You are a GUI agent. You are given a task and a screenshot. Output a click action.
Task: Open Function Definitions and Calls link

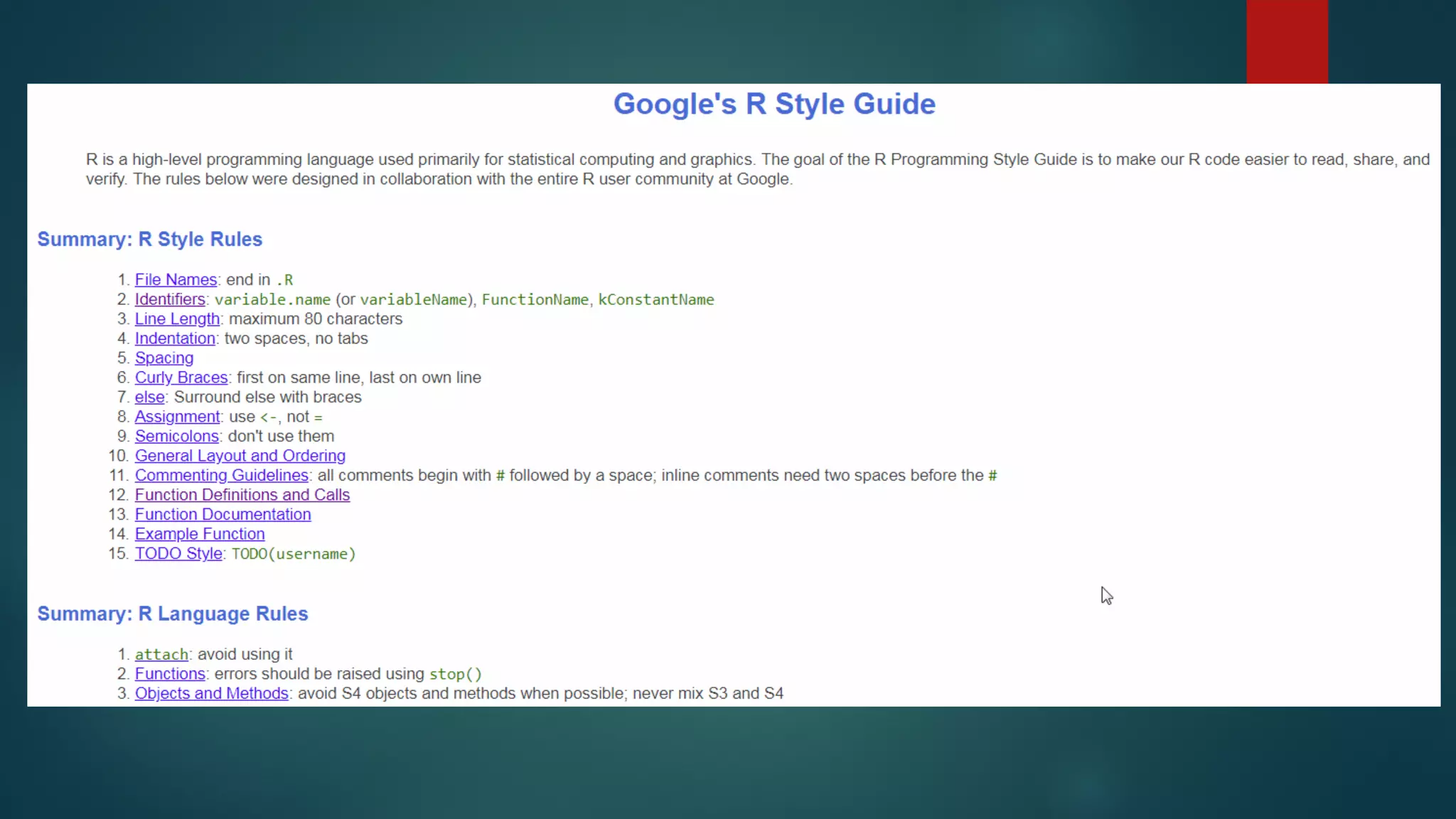(242, 495)
